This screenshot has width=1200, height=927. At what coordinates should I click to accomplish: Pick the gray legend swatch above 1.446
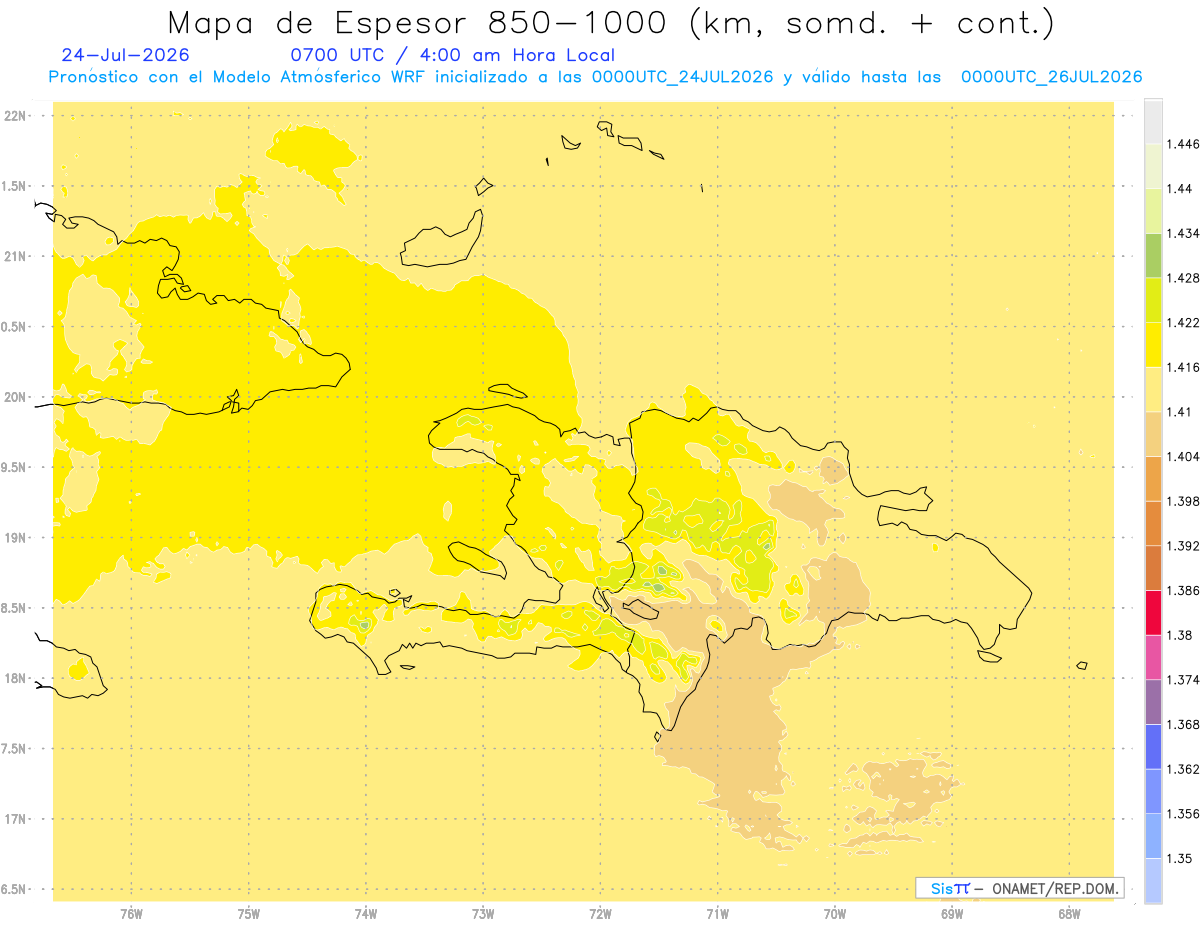pyautogui.click(x=1153, y=122)
